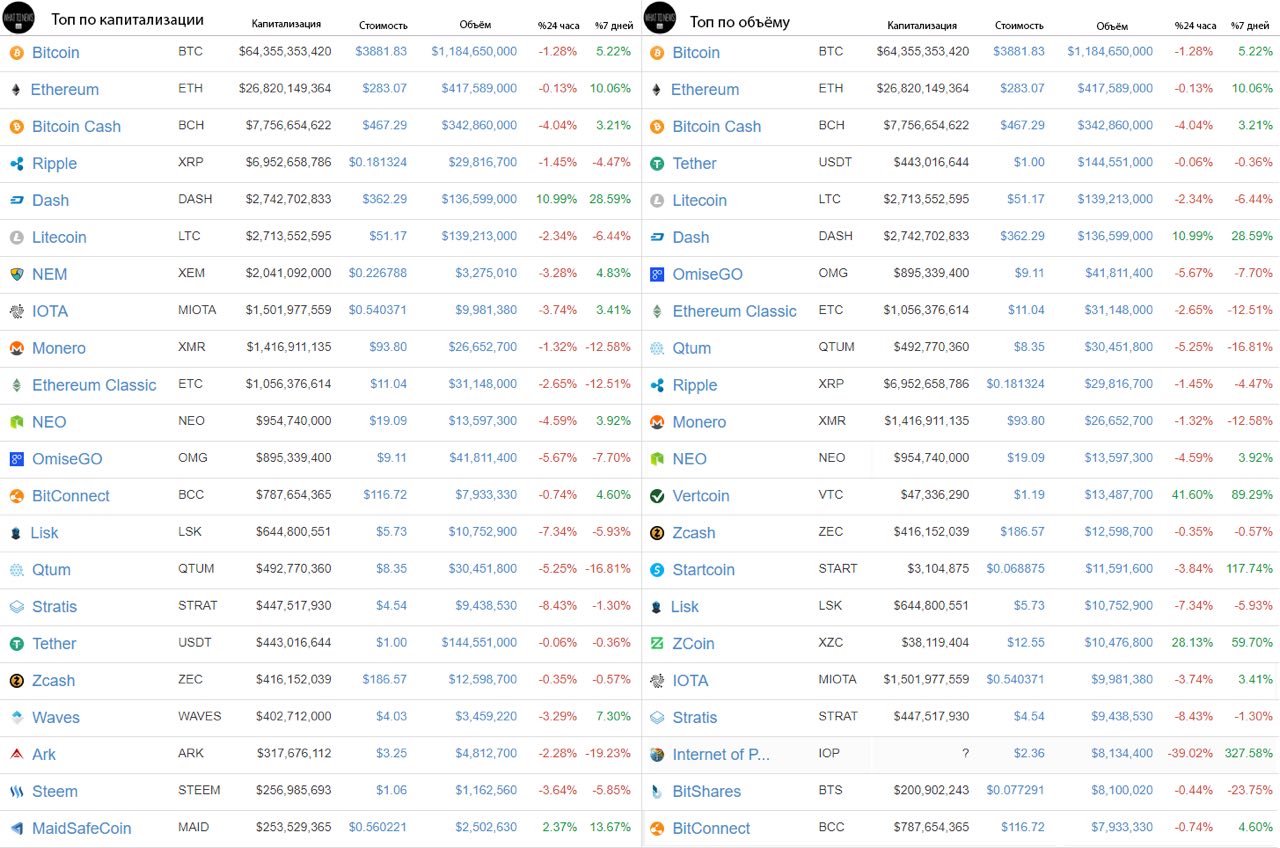This screenshot has width=1280, height=848.
Task: Open the Internet of P... link
Action: pyautogui.click(x=721, y=755)
